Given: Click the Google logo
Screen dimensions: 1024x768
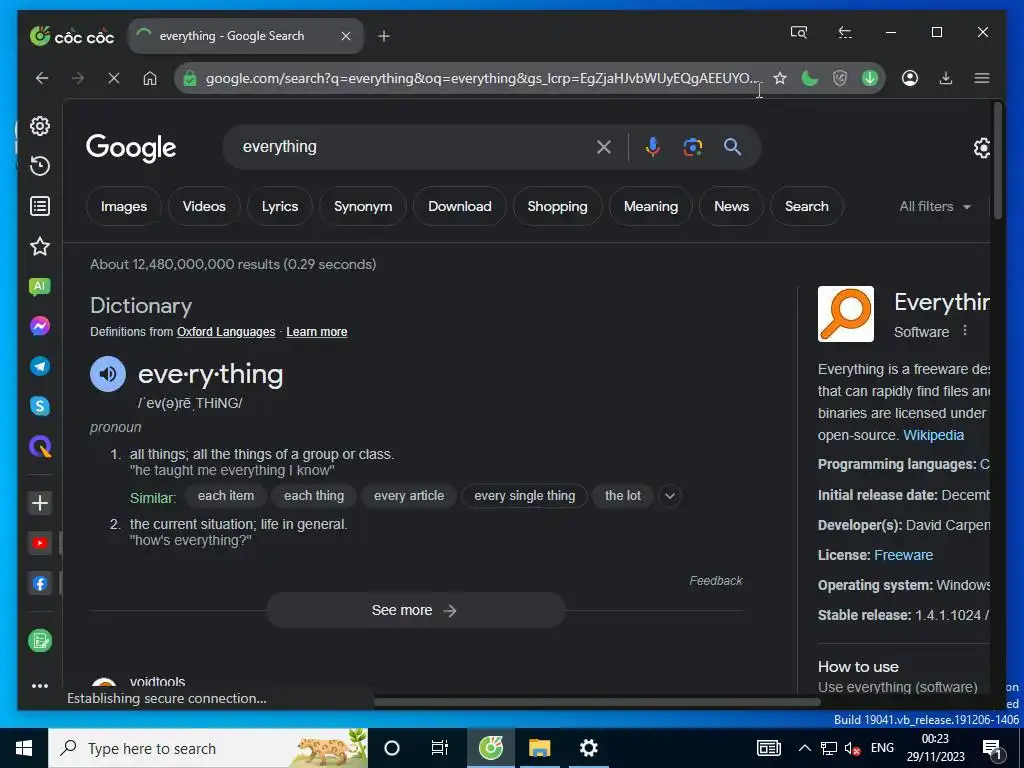Looking at the screenshot, I should click(x=131, y=148).
